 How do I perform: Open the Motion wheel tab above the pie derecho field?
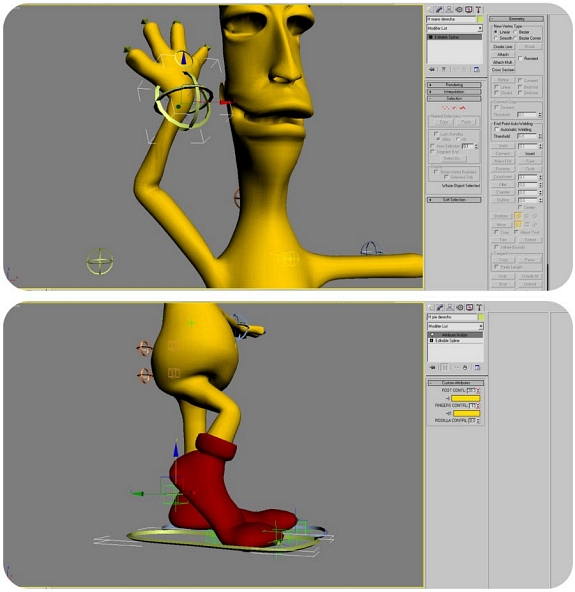pos(459,307)
